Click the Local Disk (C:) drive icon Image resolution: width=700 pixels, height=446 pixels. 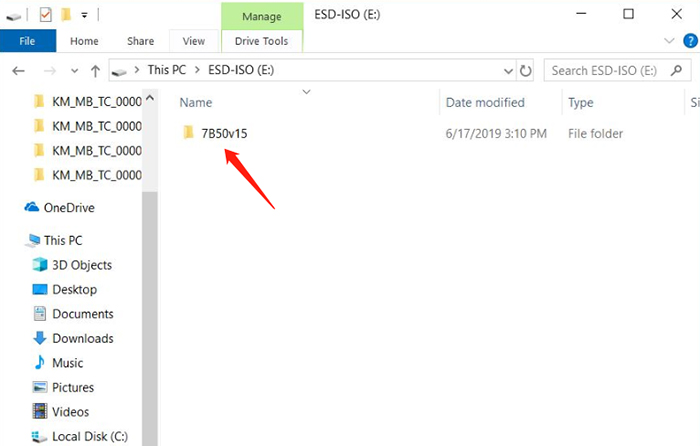(39, 437)
